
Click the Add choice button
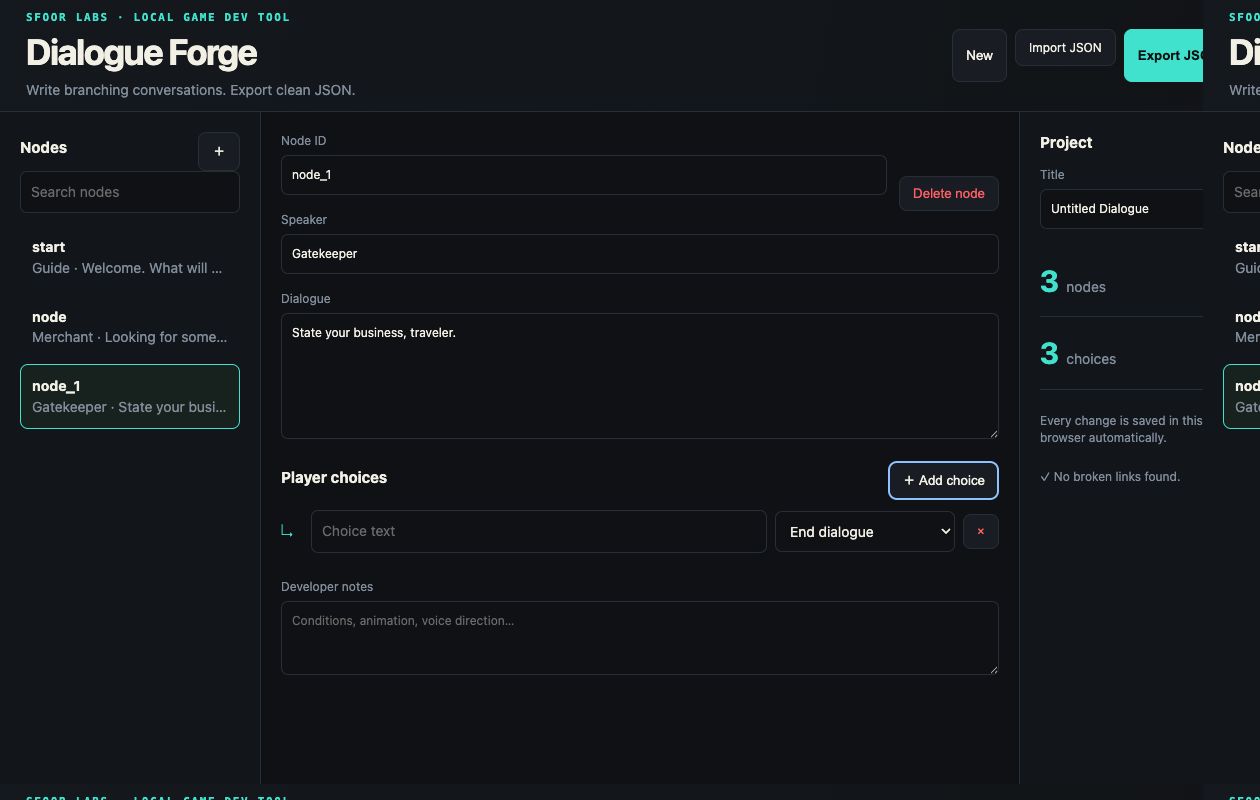[x=943, y=480]
